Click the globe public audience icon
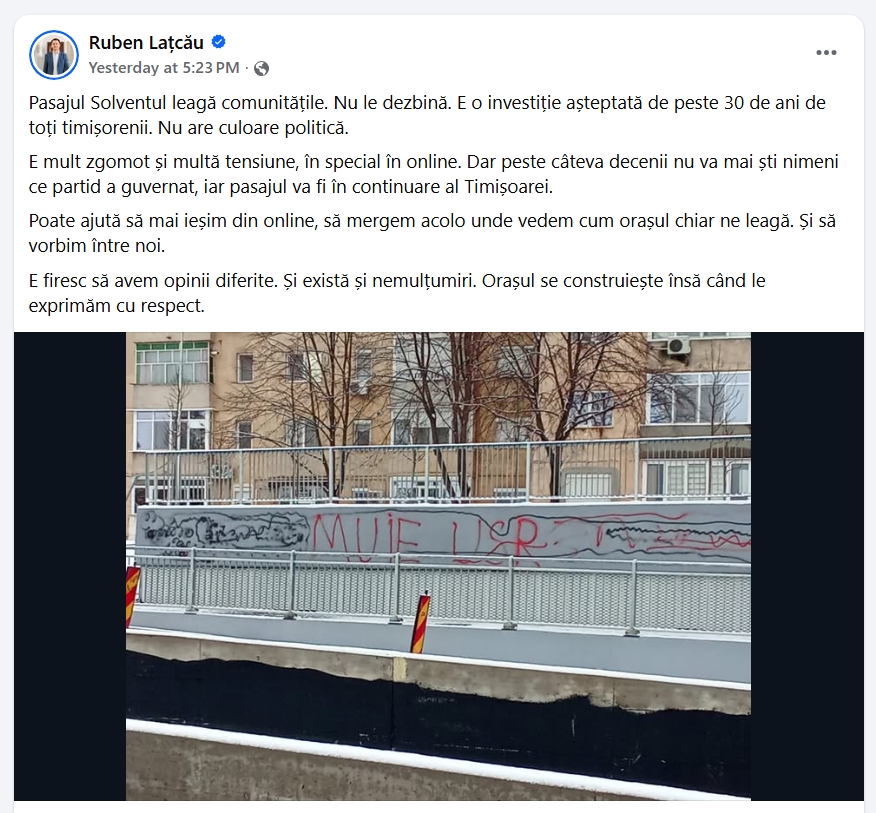 (261, 68)
